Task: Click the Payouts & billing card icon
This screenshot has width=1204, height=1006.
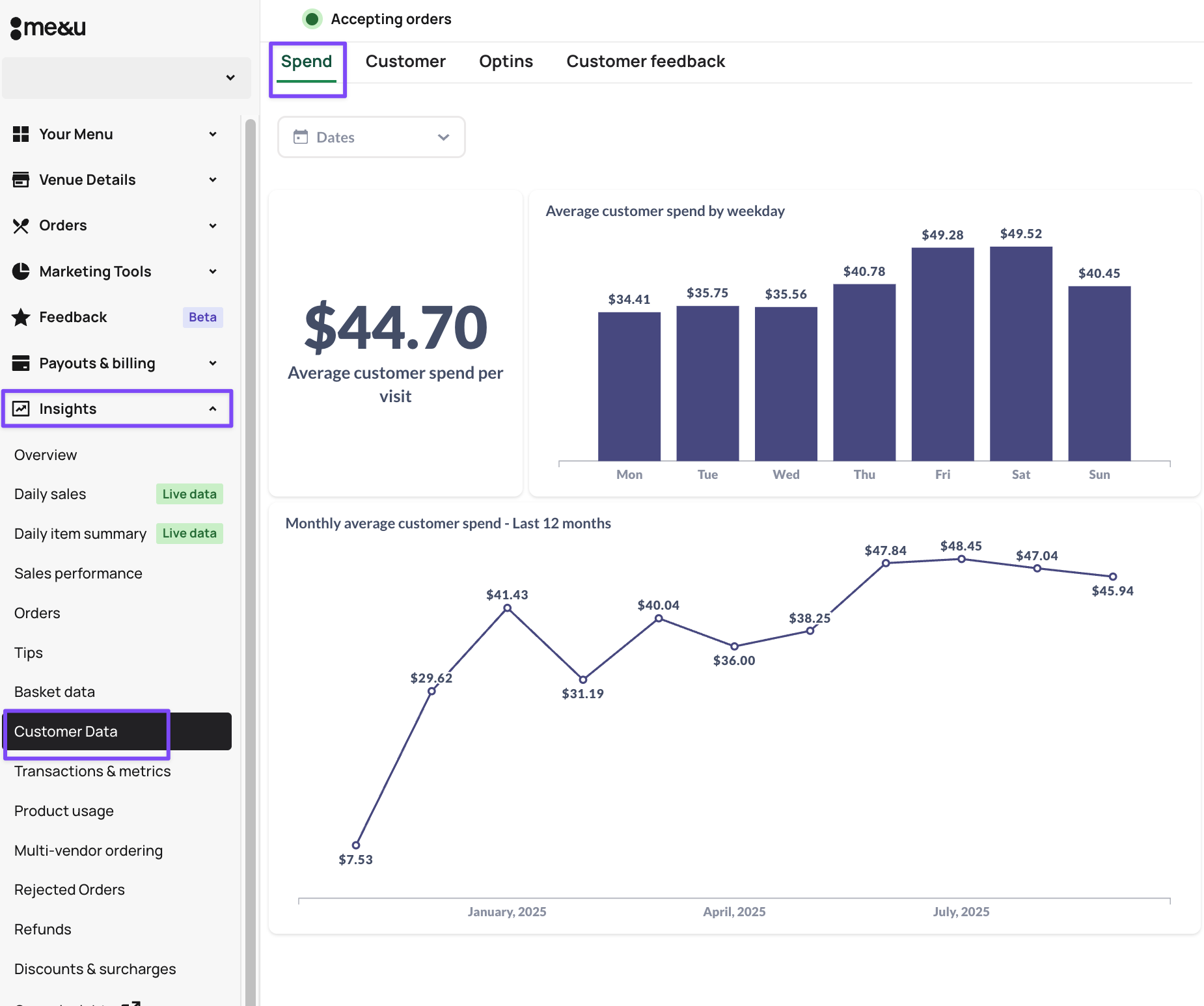Action: [21, 363]
